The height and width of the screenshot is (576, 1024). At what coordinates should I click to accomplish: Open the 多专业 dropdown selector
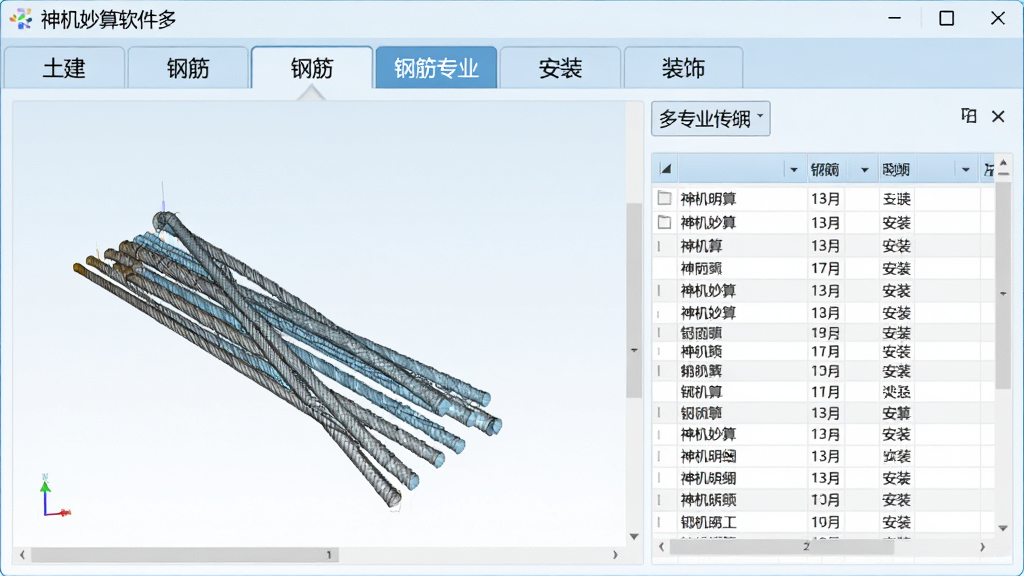click(x=711, y=119)
